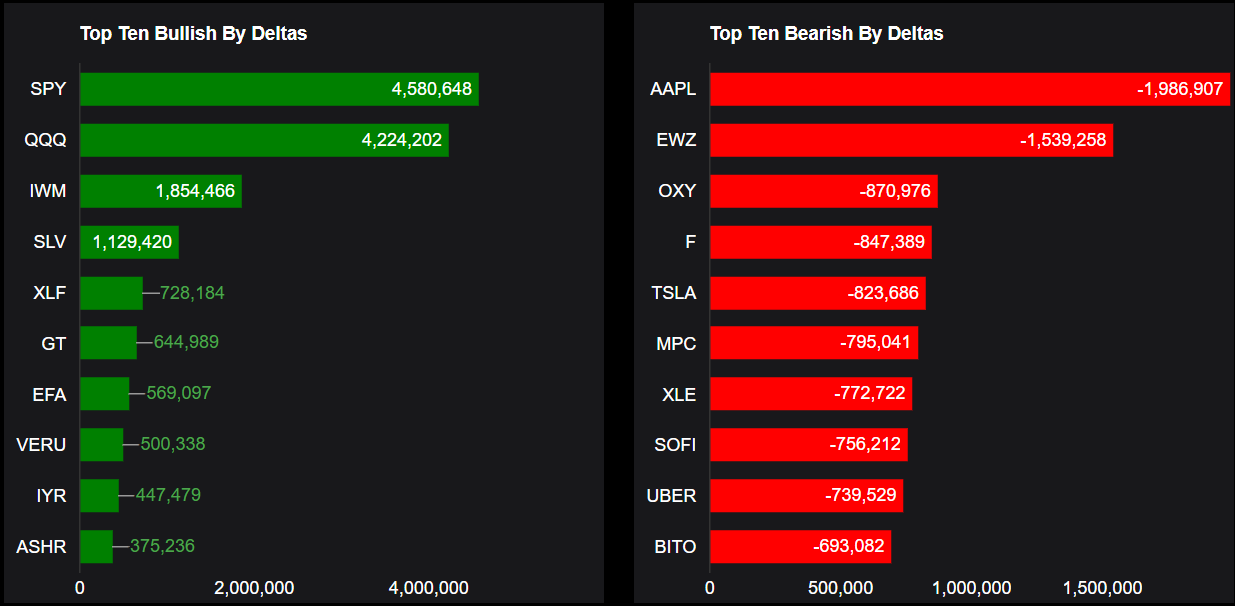Image resolution: width=1235 pixels, height=606 pixels.
Task: Select the SLV bar with 1,129,420
Action: coord(129,242)
